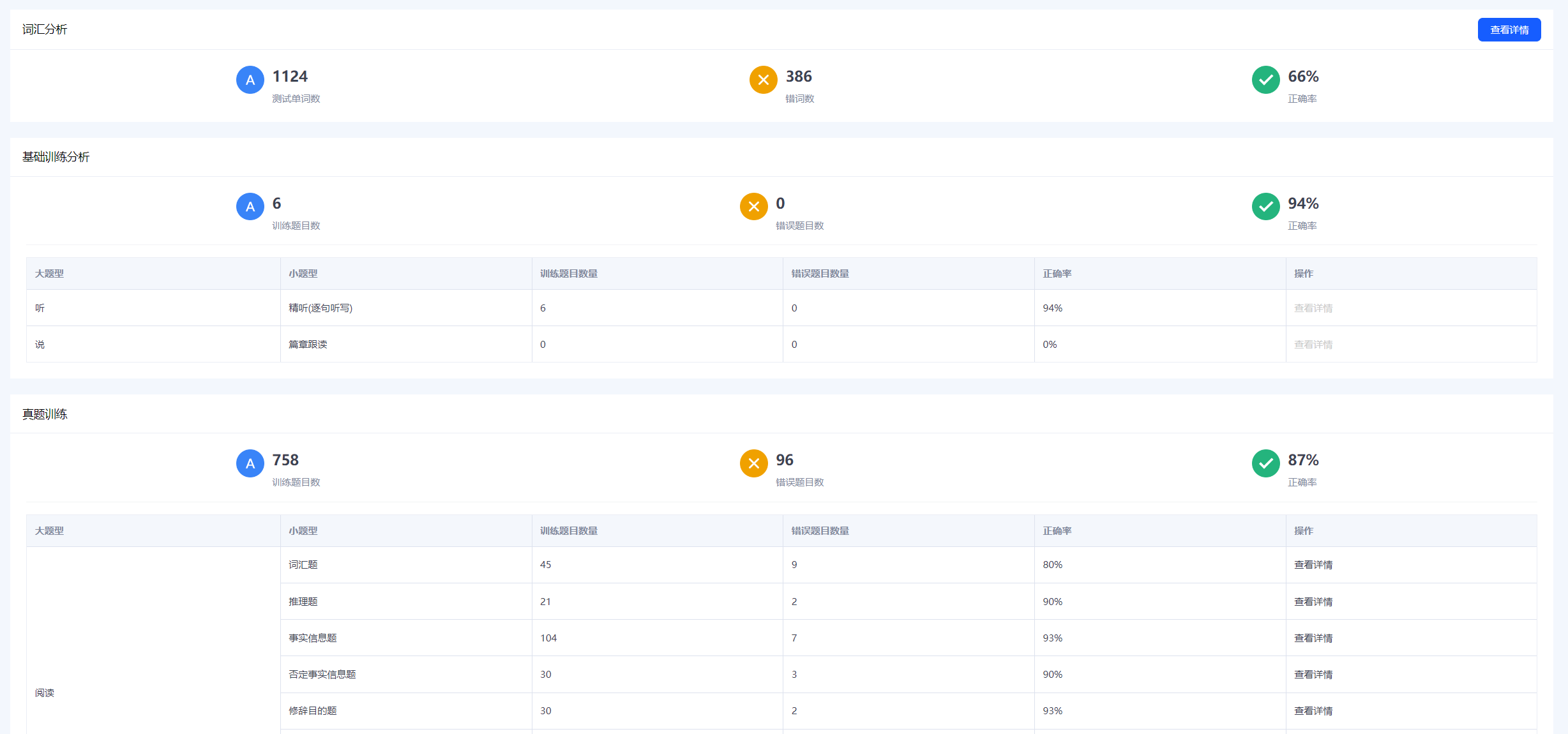This screenshot has height=734, width=1568.
Task: Click the greyed 查看详情 for 篇章跟读
Action: coord(1313,345)
